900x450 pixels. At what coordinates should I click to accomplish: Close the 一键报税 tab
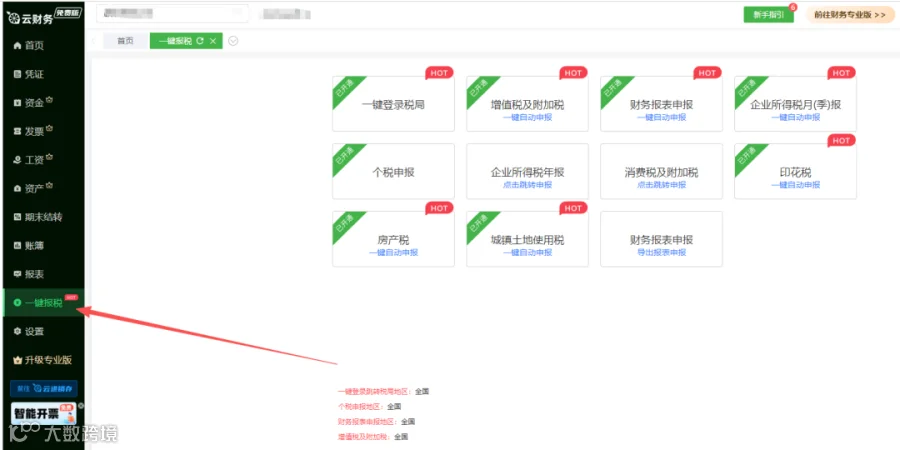coord(213,41)
